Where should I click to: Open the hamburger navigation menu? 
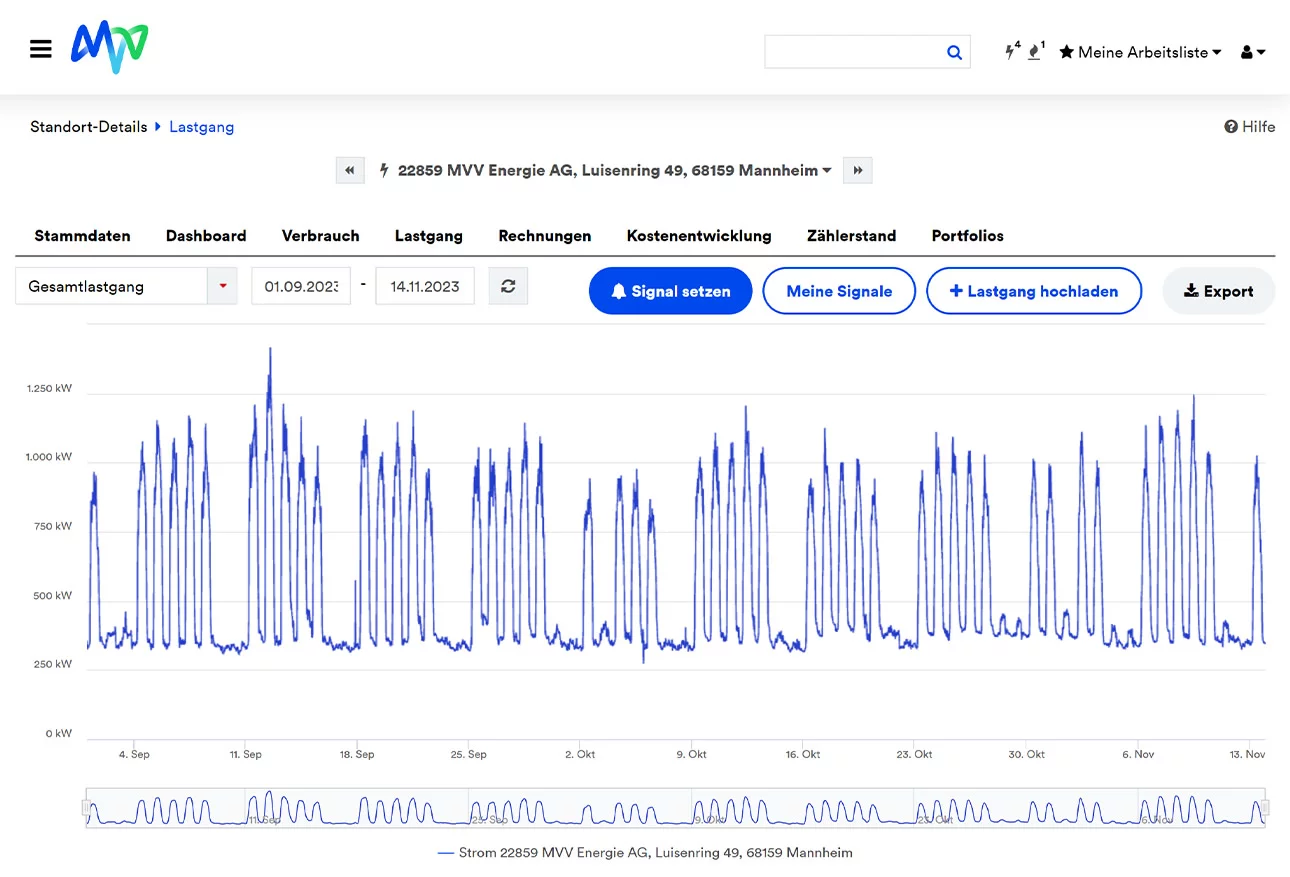point(41,49)
